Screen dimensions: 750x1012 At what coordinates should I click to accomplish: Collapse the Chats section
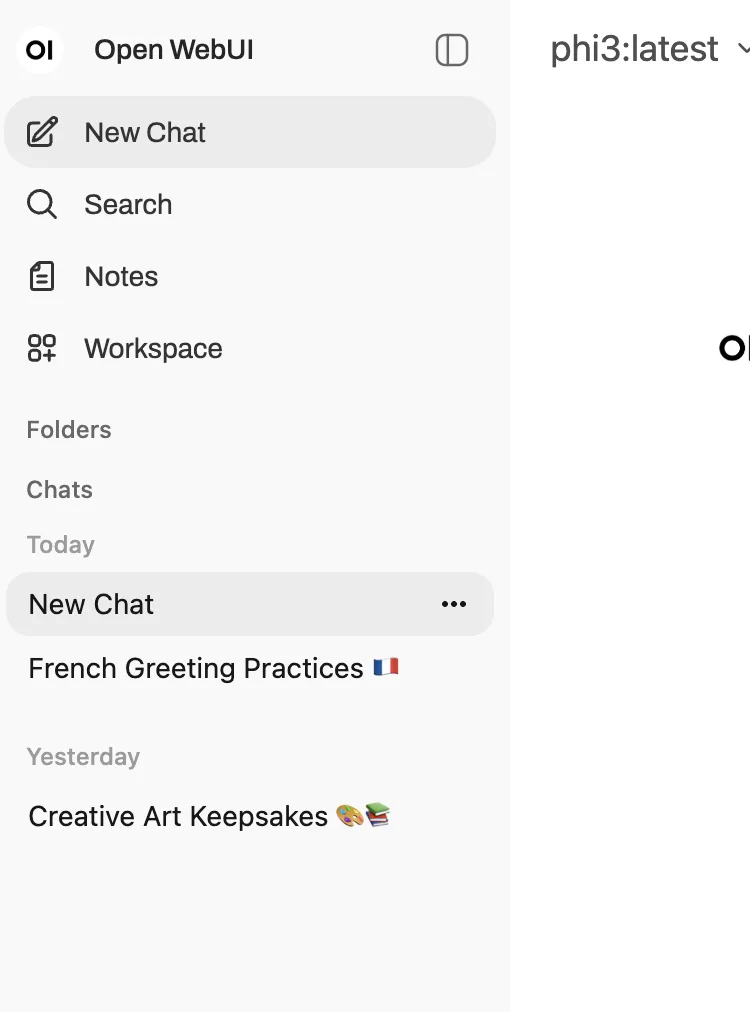[60, 490]
